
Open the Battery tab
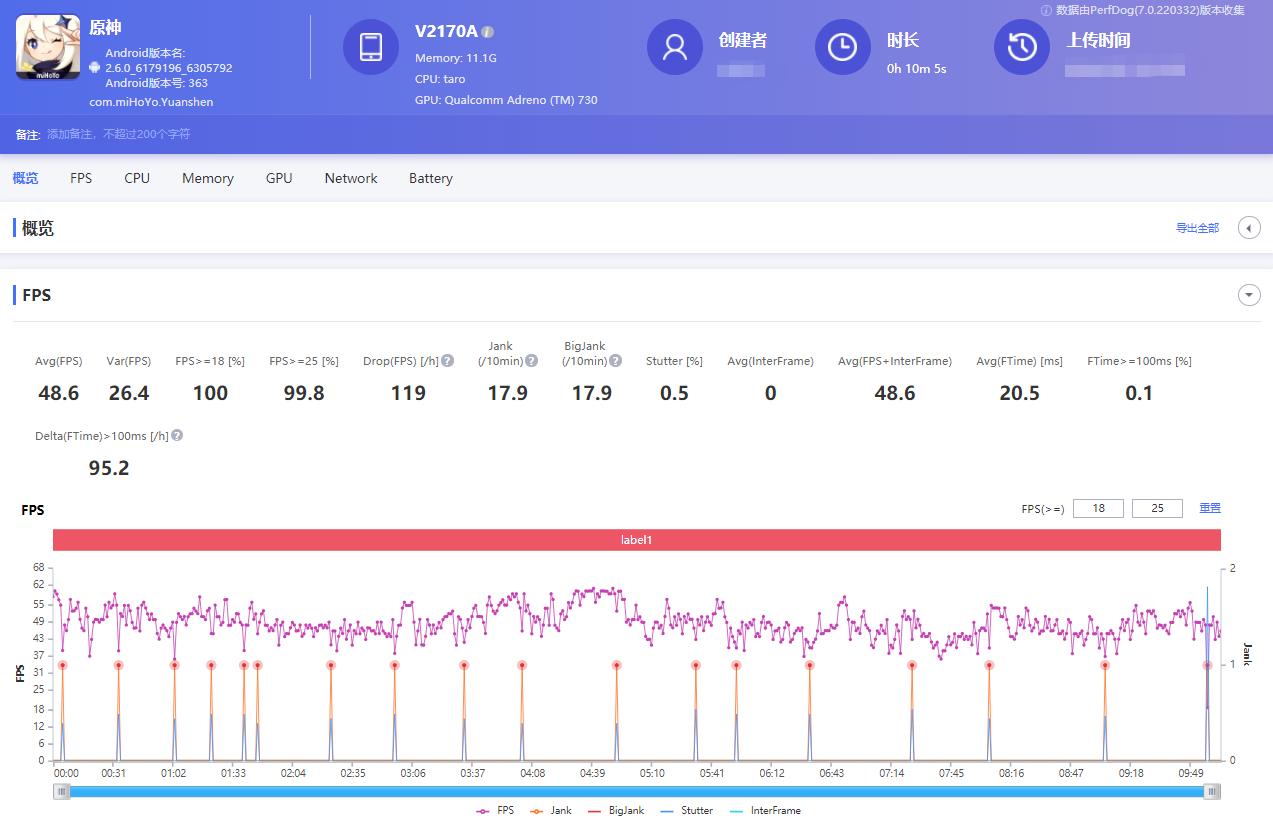(x=430, y=178)
